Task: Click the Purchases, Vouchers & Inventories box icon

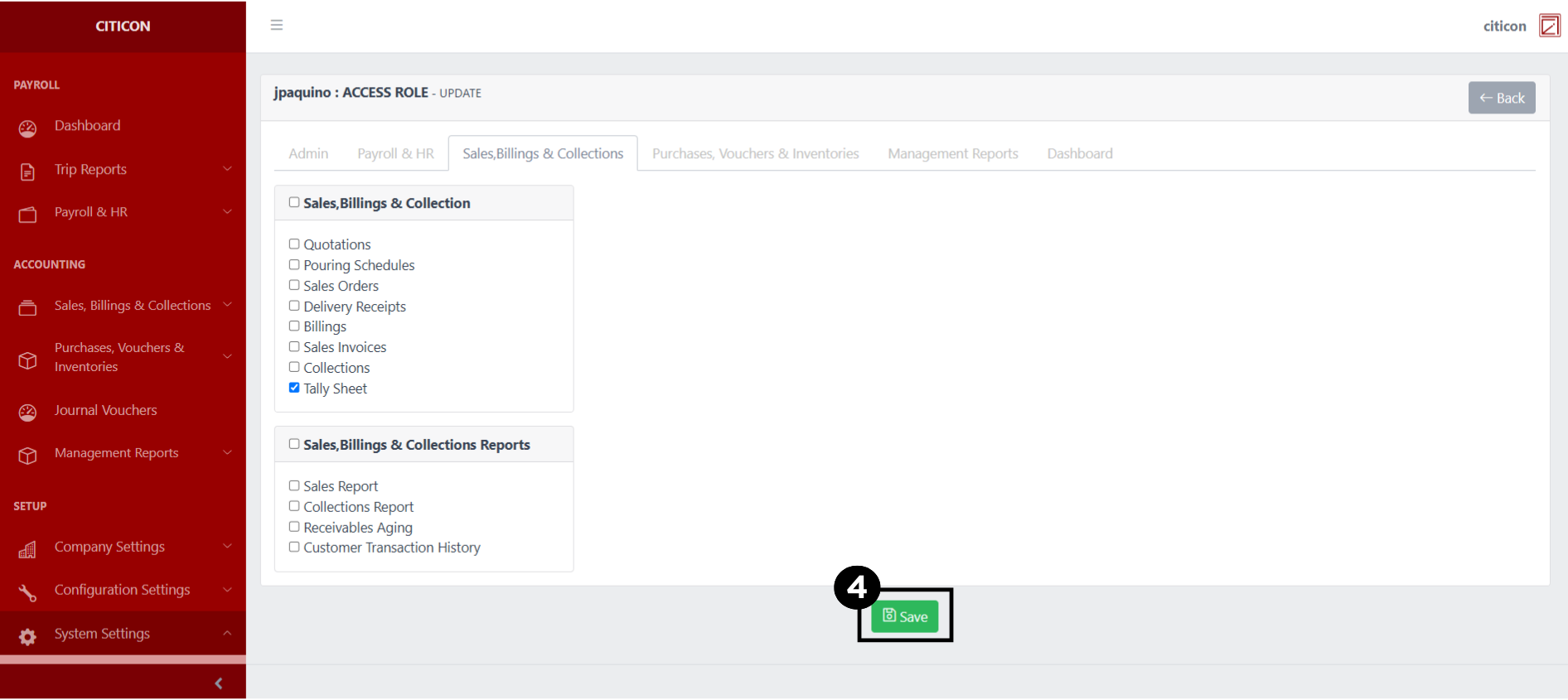Action: (x=27, y=360)
